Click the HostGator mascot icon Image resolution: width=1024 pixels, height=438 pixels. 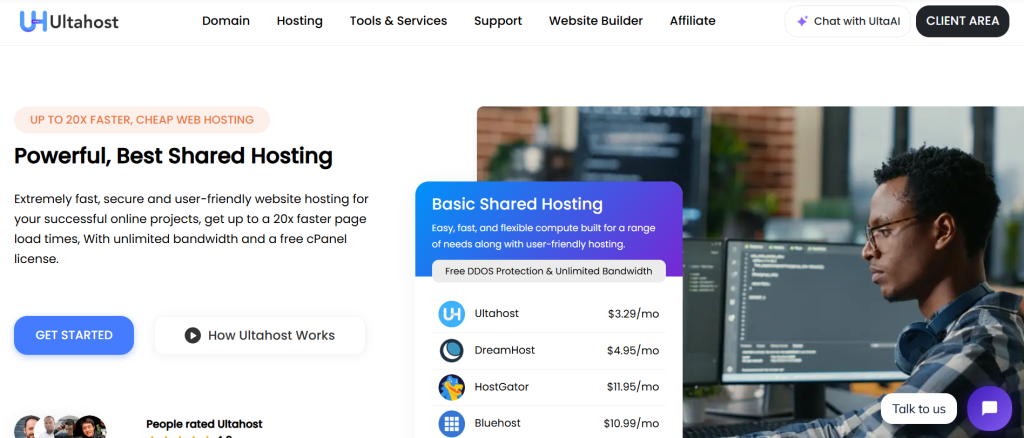click(x=451, y=387)
